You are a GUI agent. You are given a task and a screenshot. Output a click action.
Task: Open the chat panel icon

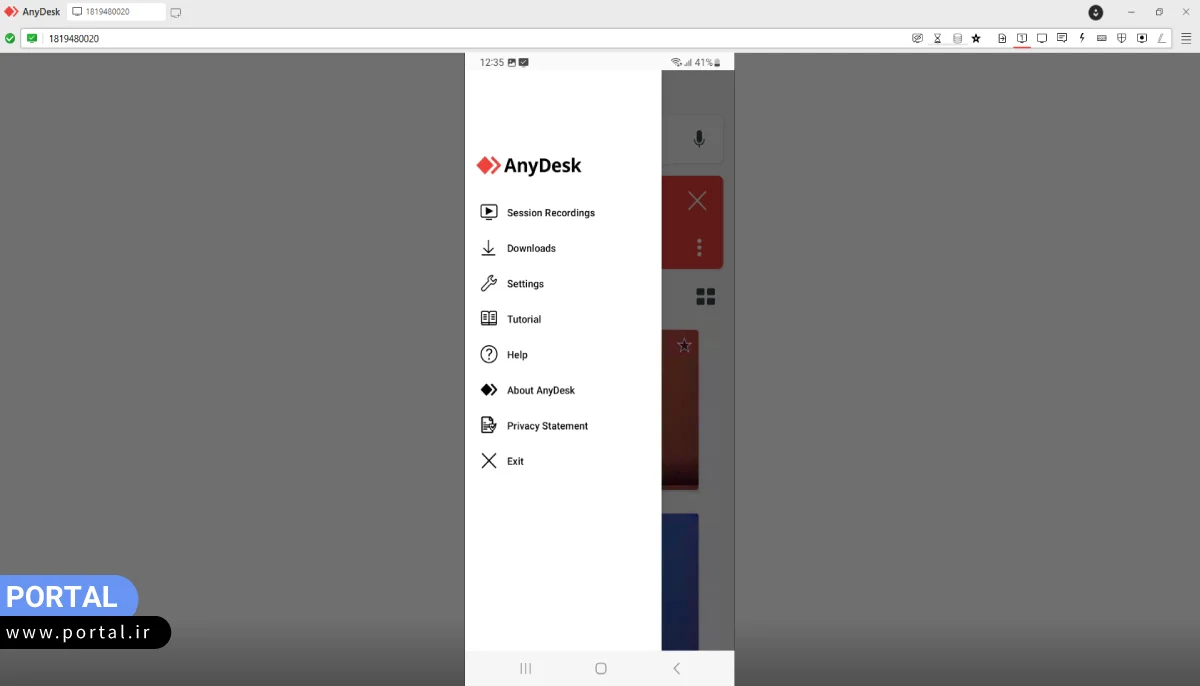1061,37
